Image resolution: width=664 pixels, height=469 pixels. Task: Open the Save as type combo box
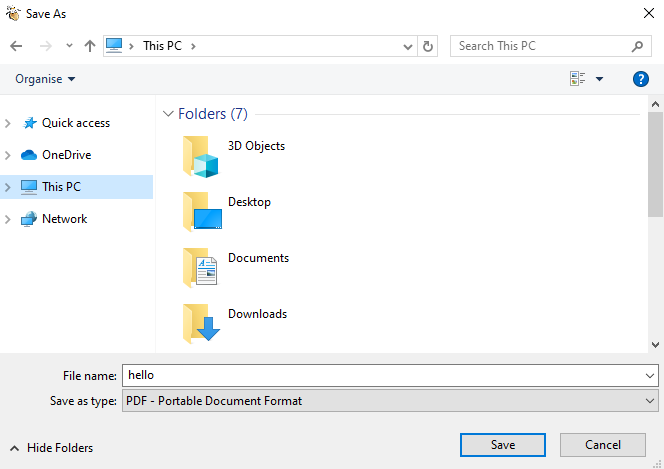[x=390, y=400]
